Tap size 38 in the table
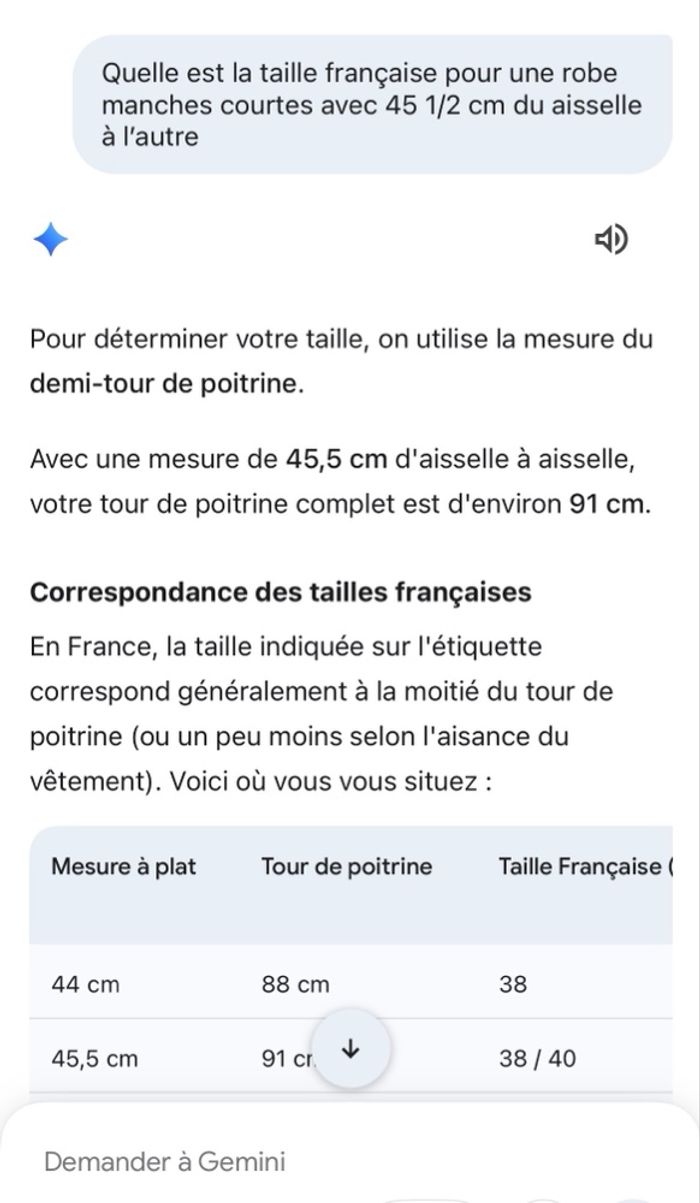This screenshot has width=700, height=1203. click(513, 984)
